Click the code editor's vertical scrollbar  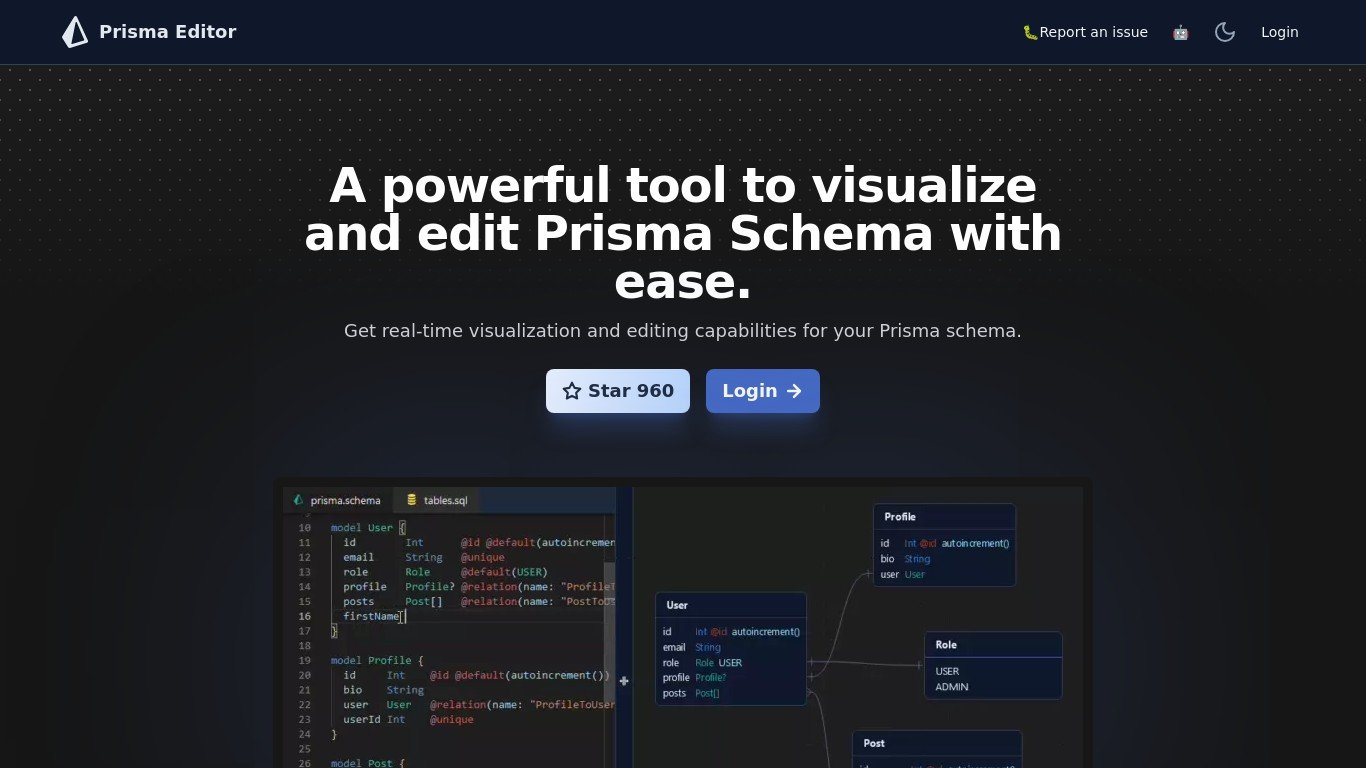pyautogui.click(x=609, y=580)
